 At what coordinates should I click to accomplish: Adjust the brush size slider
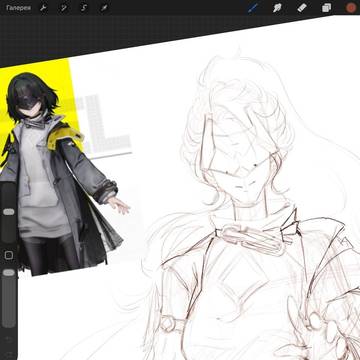tap(9, 212)
